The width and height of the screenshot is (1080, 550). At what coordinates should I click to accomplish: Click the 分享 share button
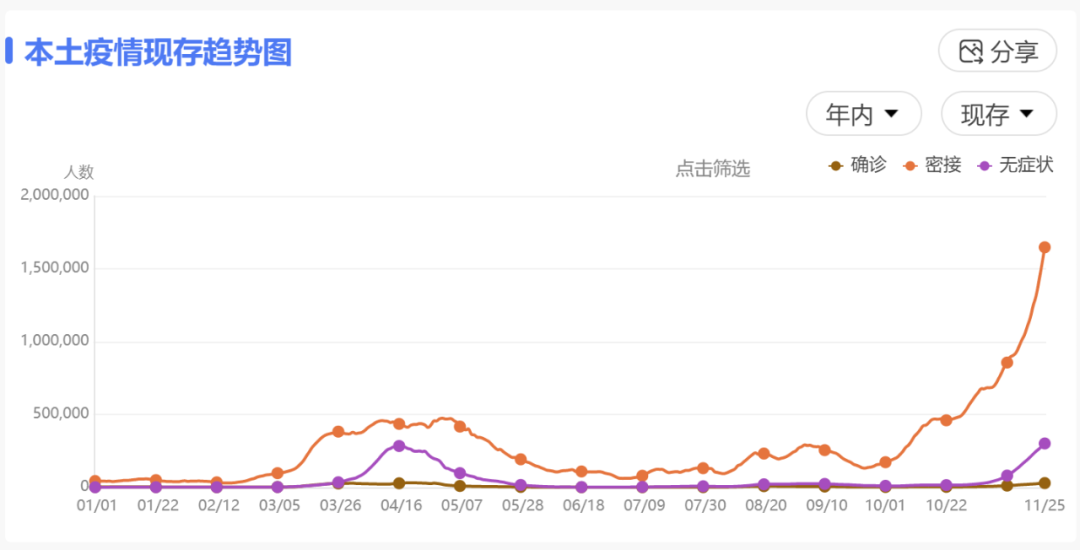coord(997,51)
